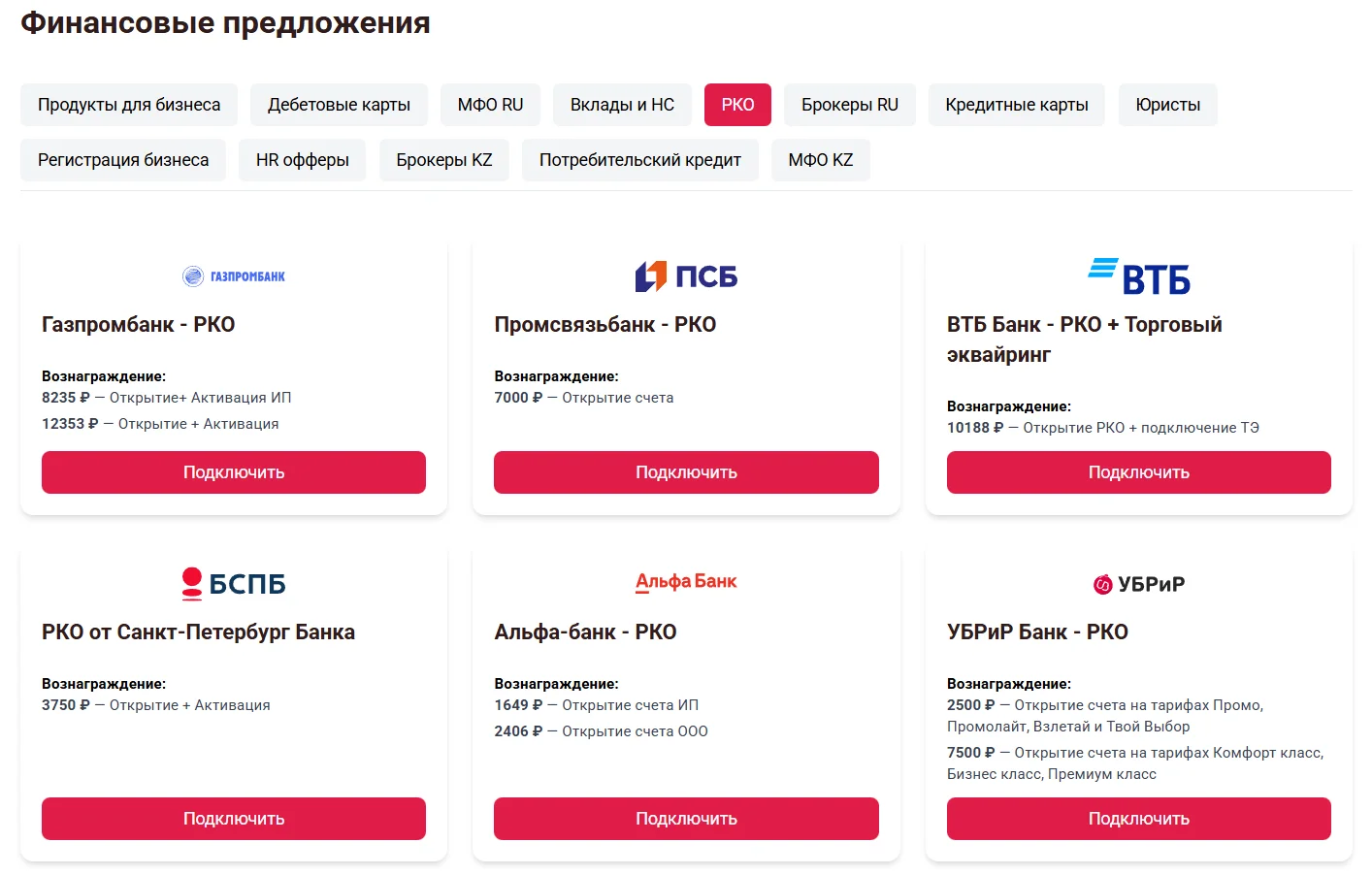Switch to the Потребительский кредит tab
Image resolution: width=1372 pixels, height=875 pixels.
click(x=639, y=159)
